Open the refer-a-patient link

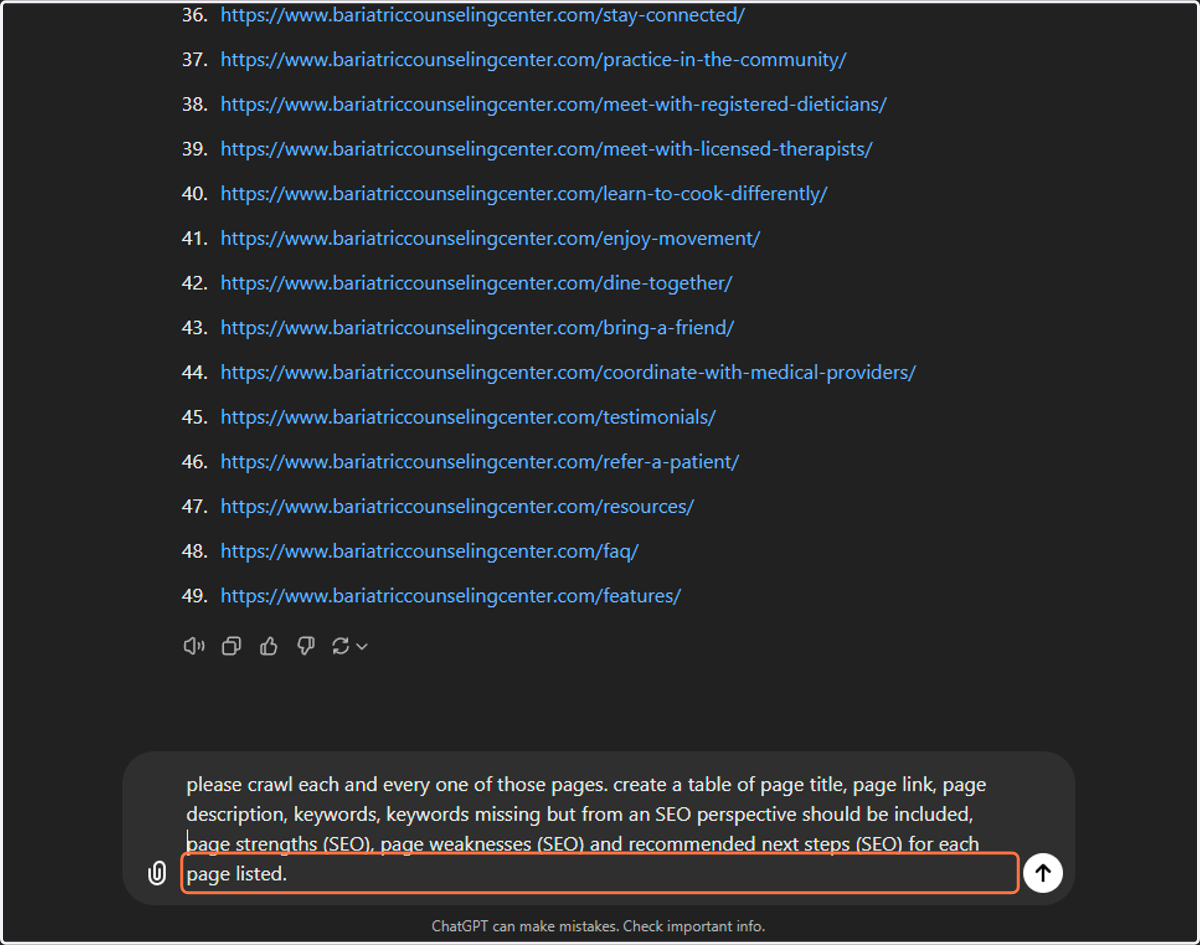[479, 462]
